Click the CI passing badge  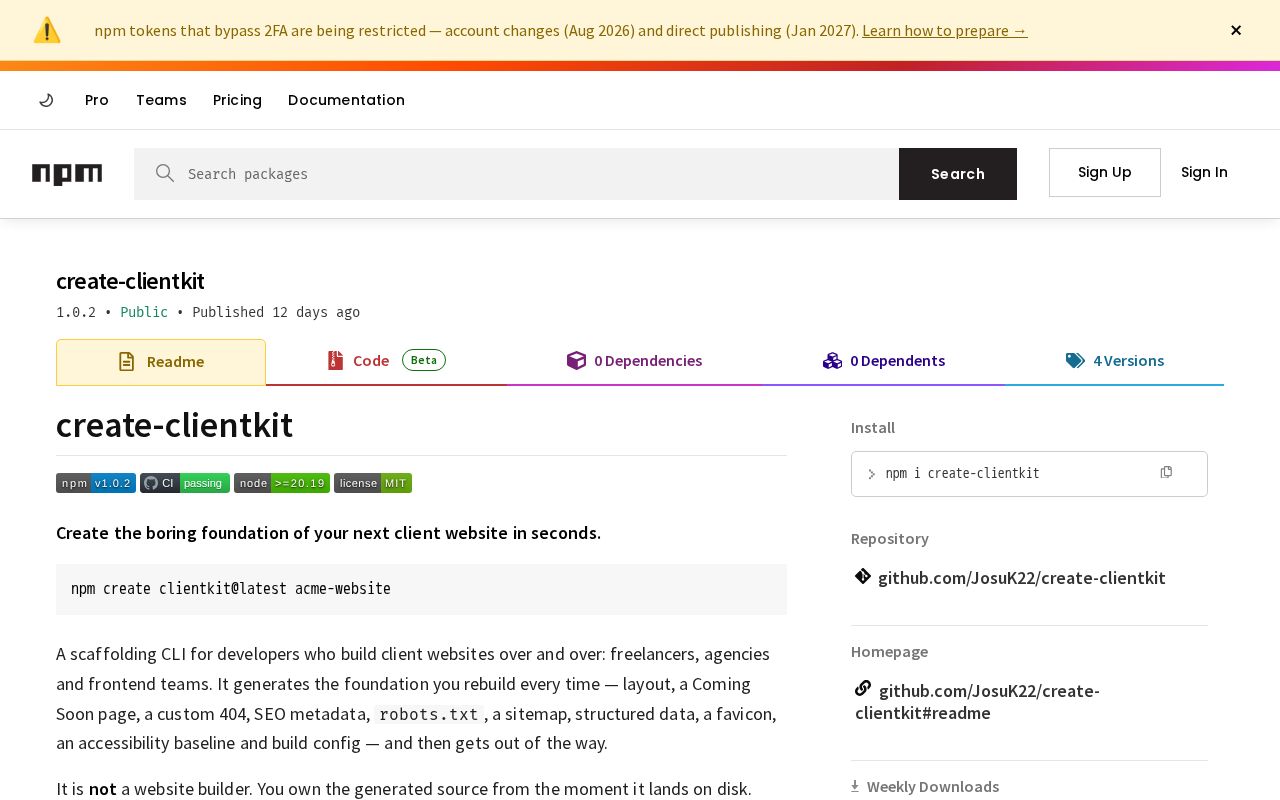[x=185, y=483]
